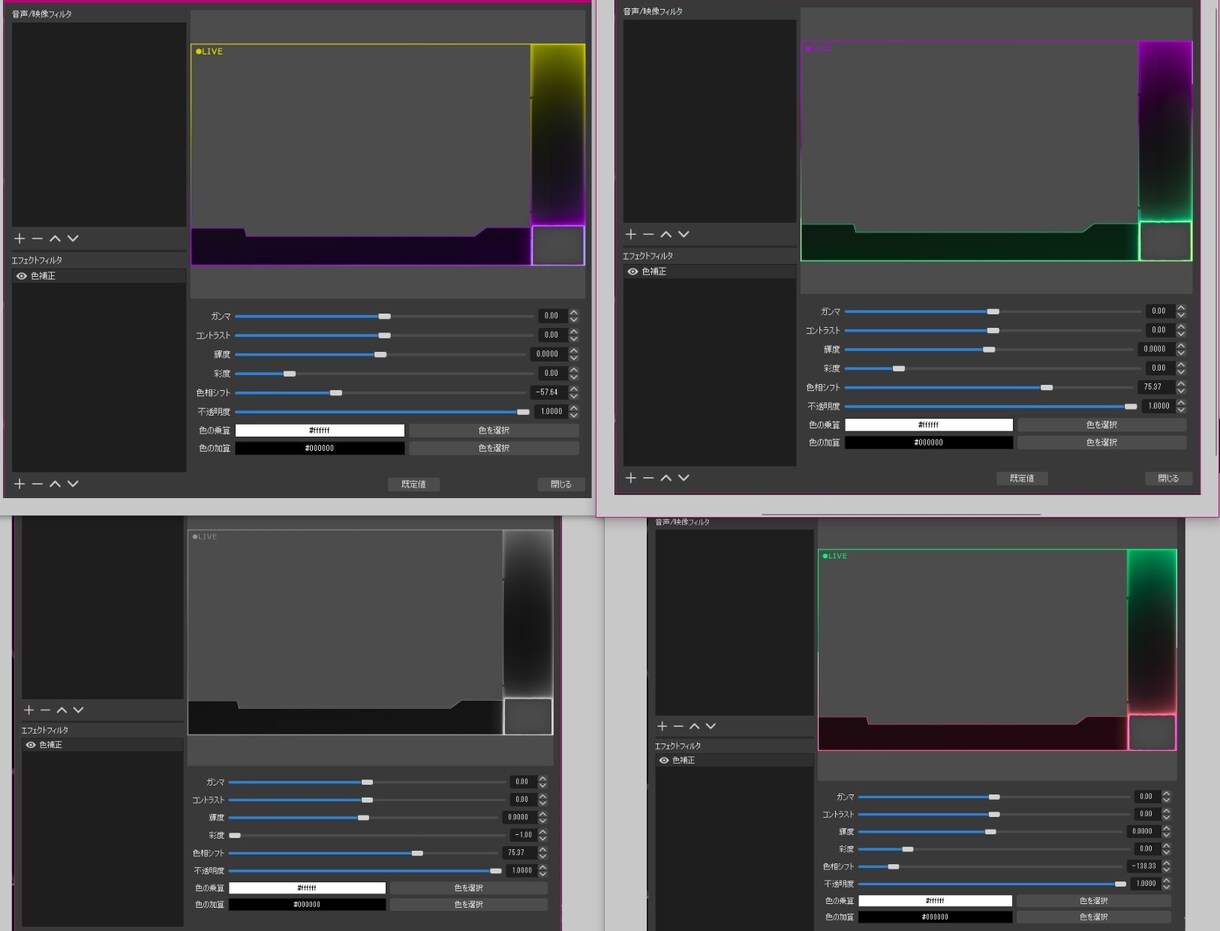This screenshot has height=931, width=1220.
Task: Hide the 色補正 filter in the purple LIVE window
Action: [x=632, y=271]
